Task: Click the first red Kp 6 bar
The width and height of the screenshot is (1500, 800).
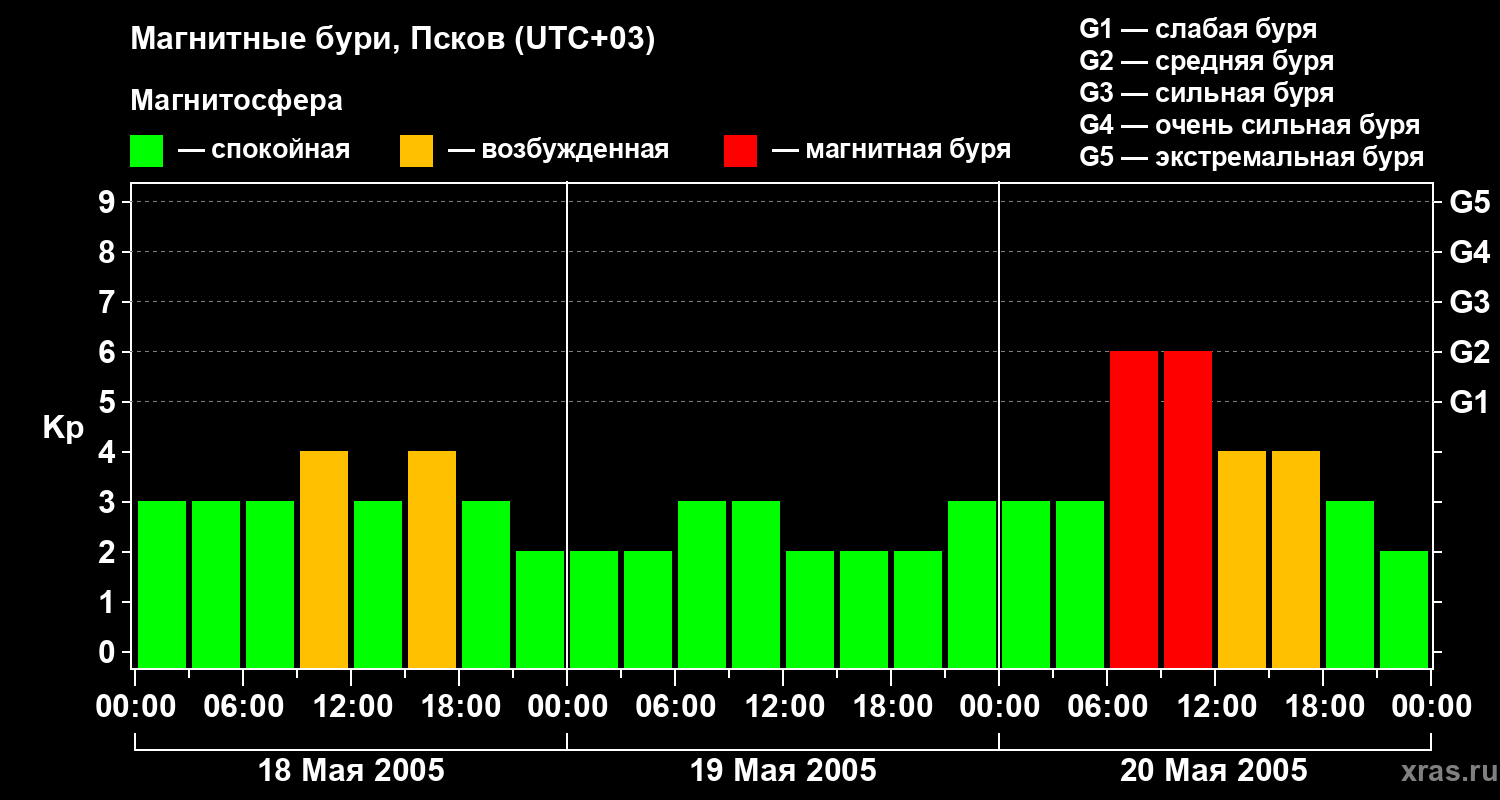Action: point(1134,509)
